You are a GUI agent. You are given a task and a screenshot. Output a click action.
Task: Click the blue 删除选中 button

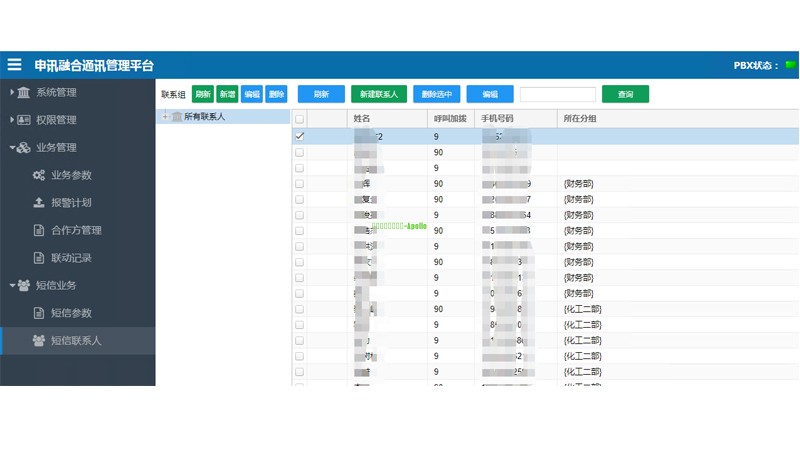tap(436, 94)
